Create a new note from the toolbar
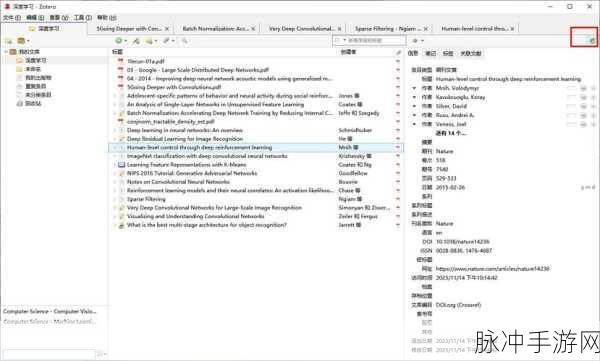 [x=149, y=41]
